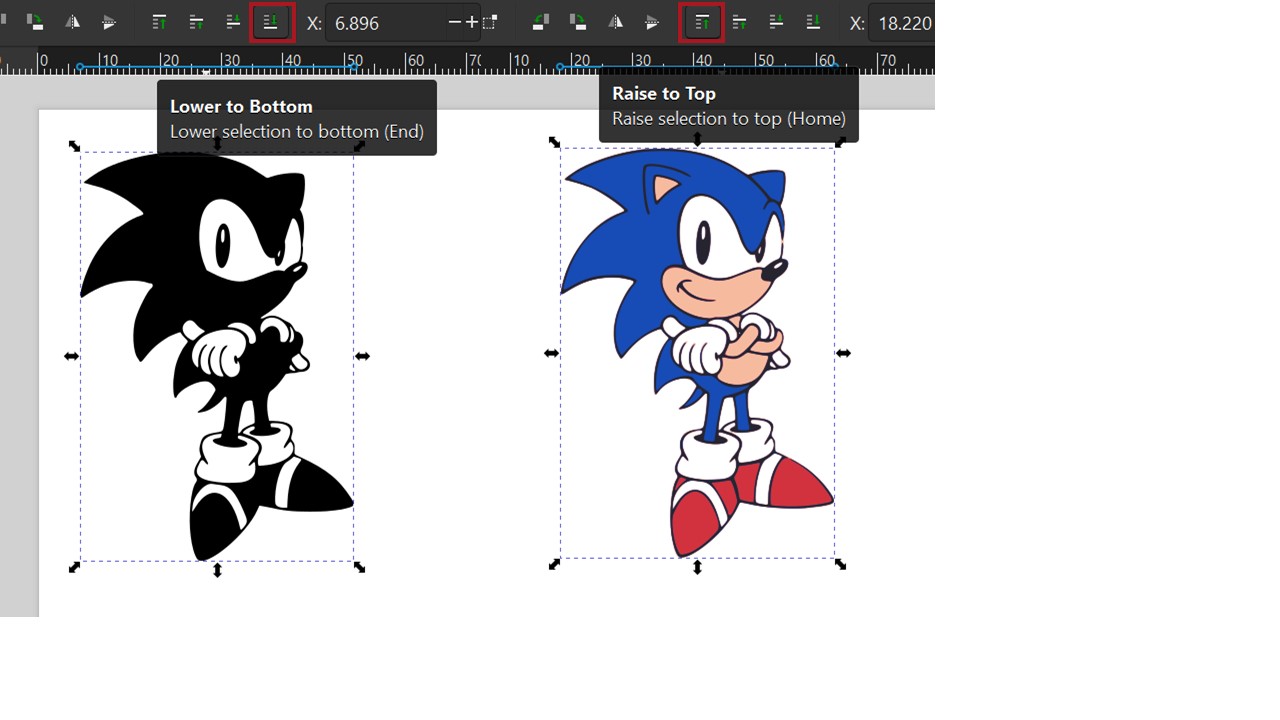Image resolution: width=1280 pixels, height=720 pixels.
Task: Increase X value with plus button
Action: coord(471,22)
